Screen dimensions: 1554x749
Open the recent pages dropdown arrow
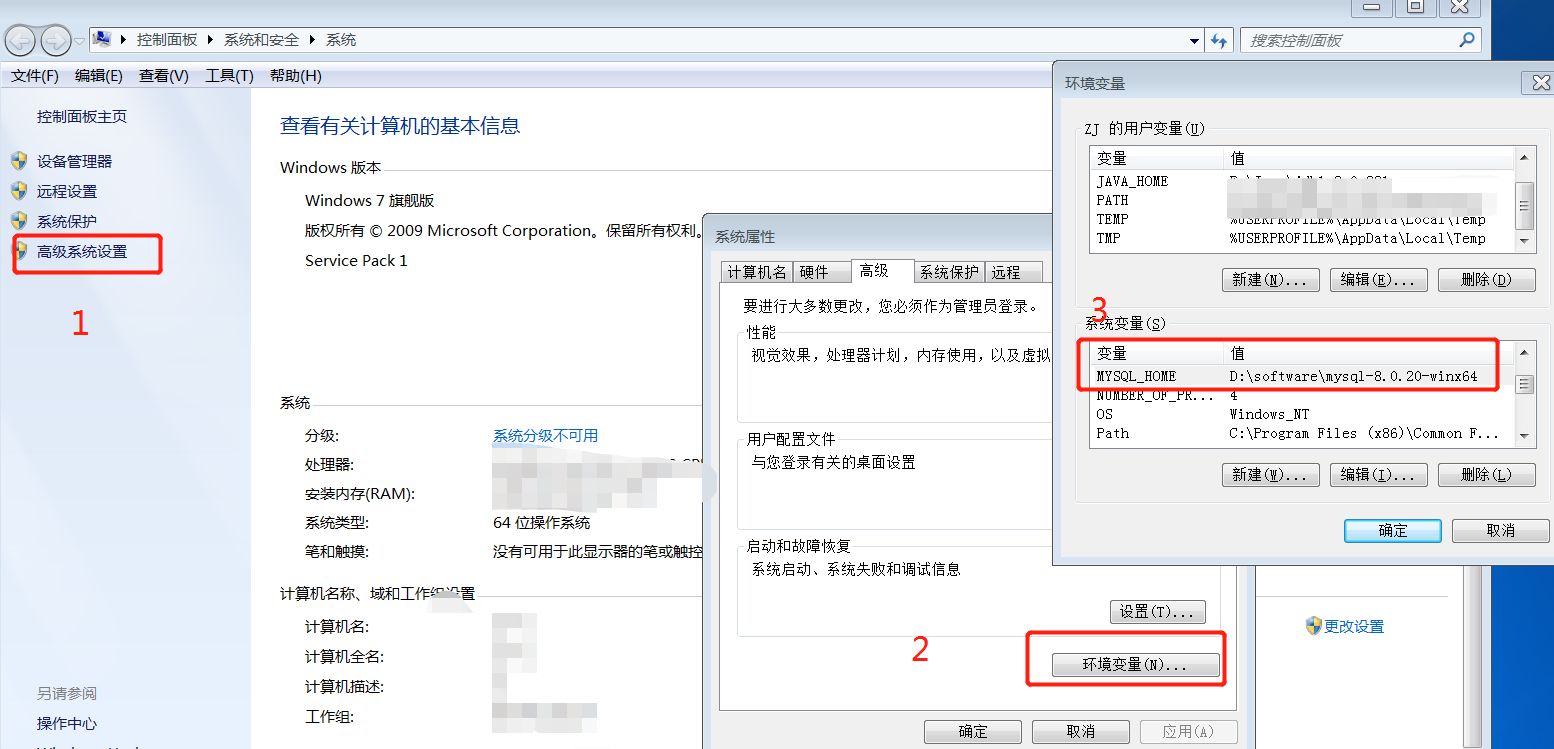point(79,41)
